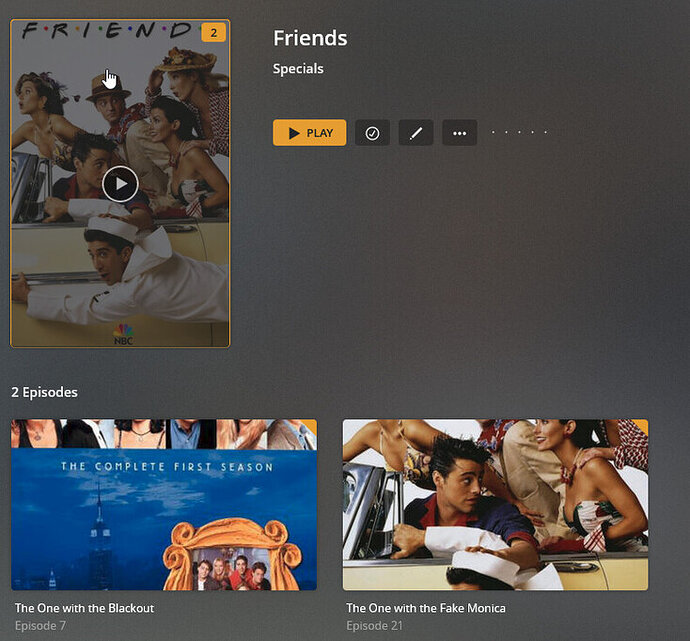Click the orange unwatched count badge showing 2
This screenshot has height=641, width=690.
point(213,33)
